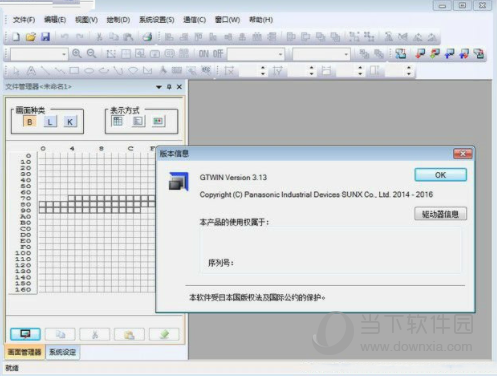Zoom in with the magnifier plus icon
Image resolution: width=497 pixels, height=376 pixels.
77,54
